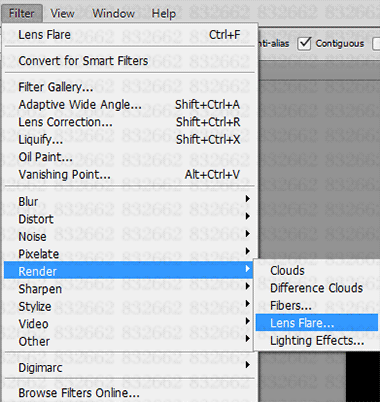Reapply Lens Flare with Ctrl+F entry
Viewport: 380px width, 402px height.
tap(129, 35)
